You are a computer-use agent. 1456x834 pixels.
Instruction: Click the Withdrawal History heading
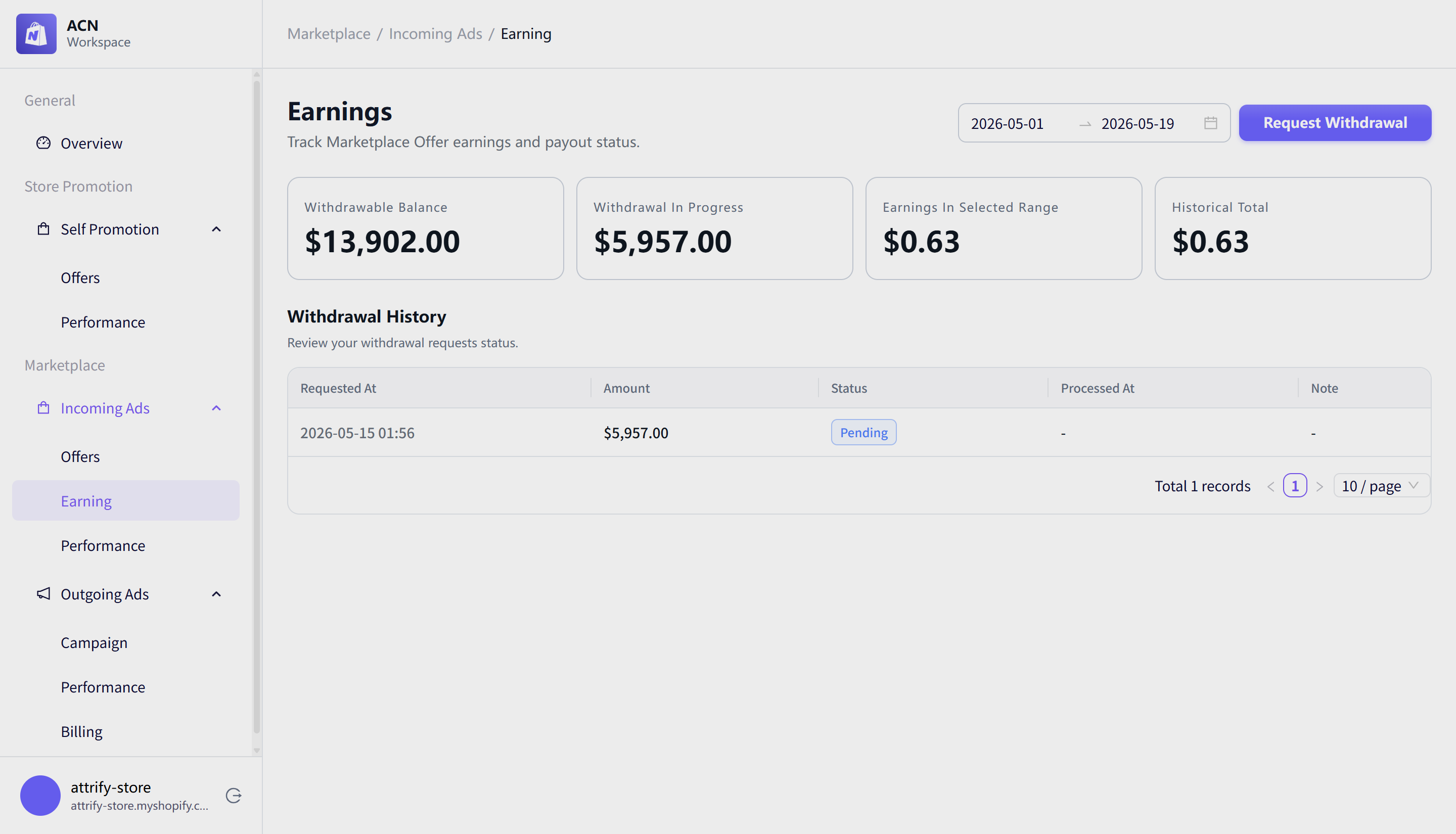point(367,316)
